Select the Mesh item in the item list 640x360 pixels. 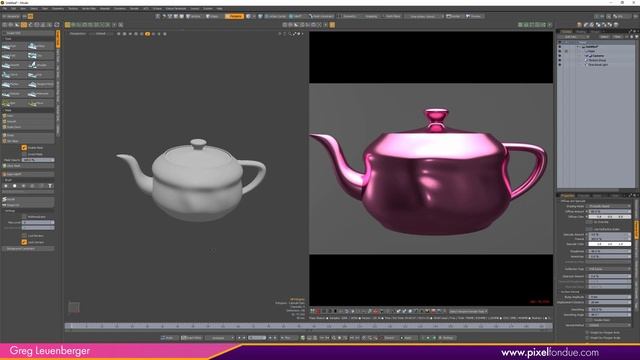pyautogui.click(x=592, y=51)
